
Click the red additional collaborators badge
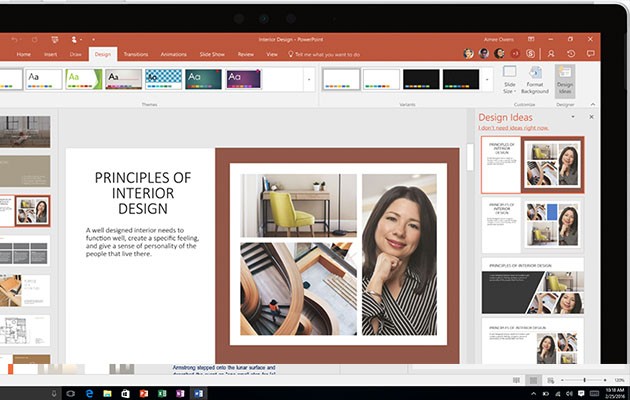tap(515, 53)
